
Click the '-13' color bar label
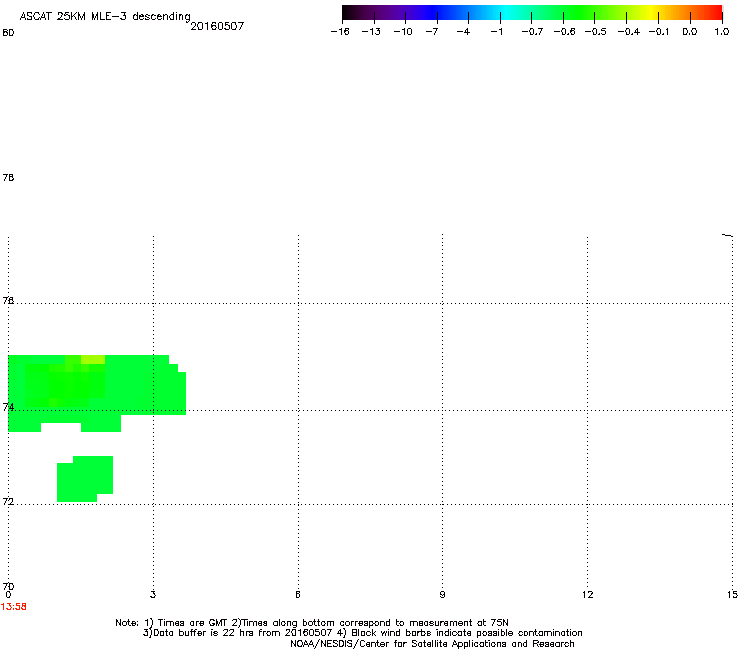(x=371, y=32)
